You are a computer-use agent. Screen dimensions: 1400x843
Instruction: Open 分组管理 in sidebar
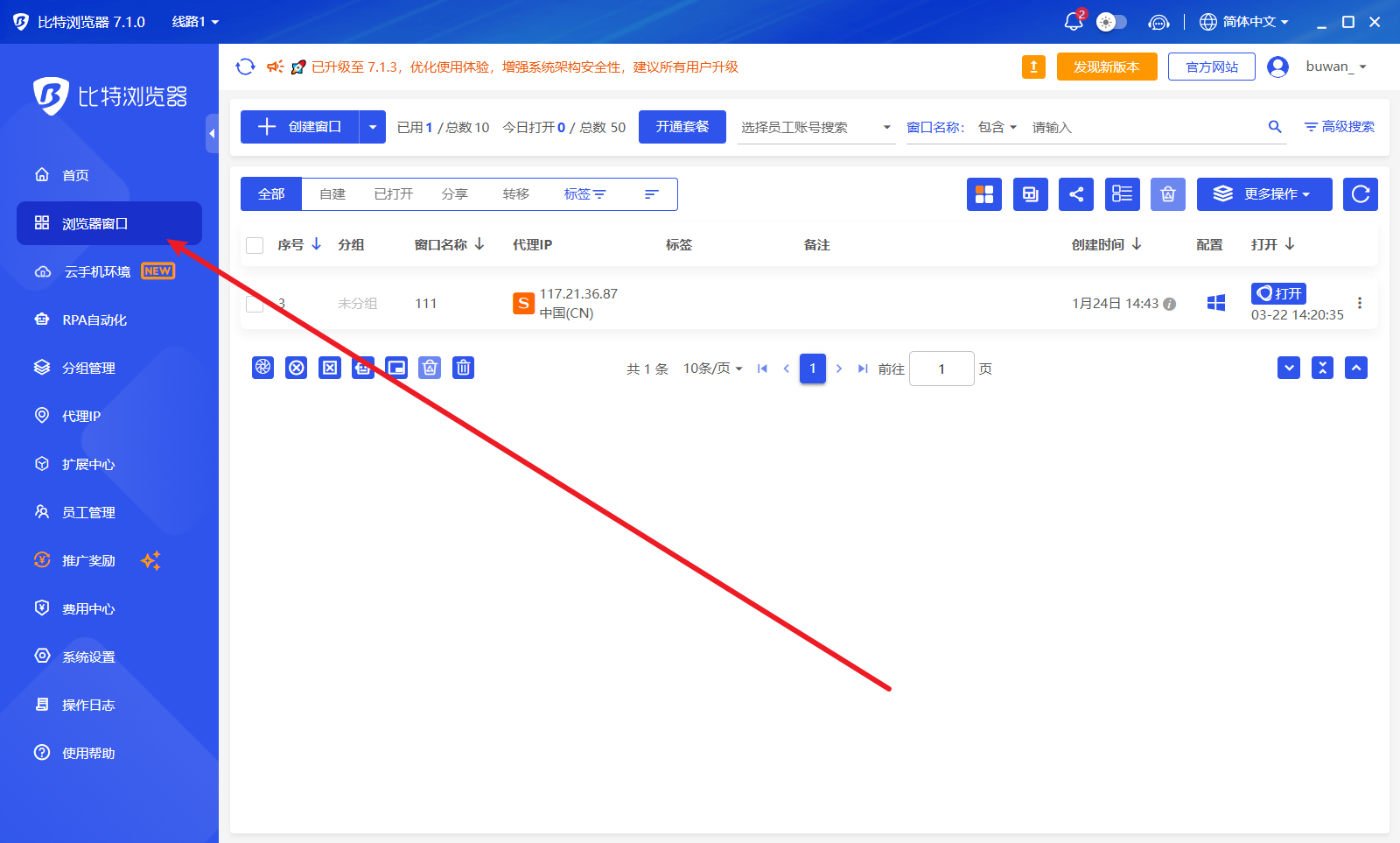click(109, 368)
